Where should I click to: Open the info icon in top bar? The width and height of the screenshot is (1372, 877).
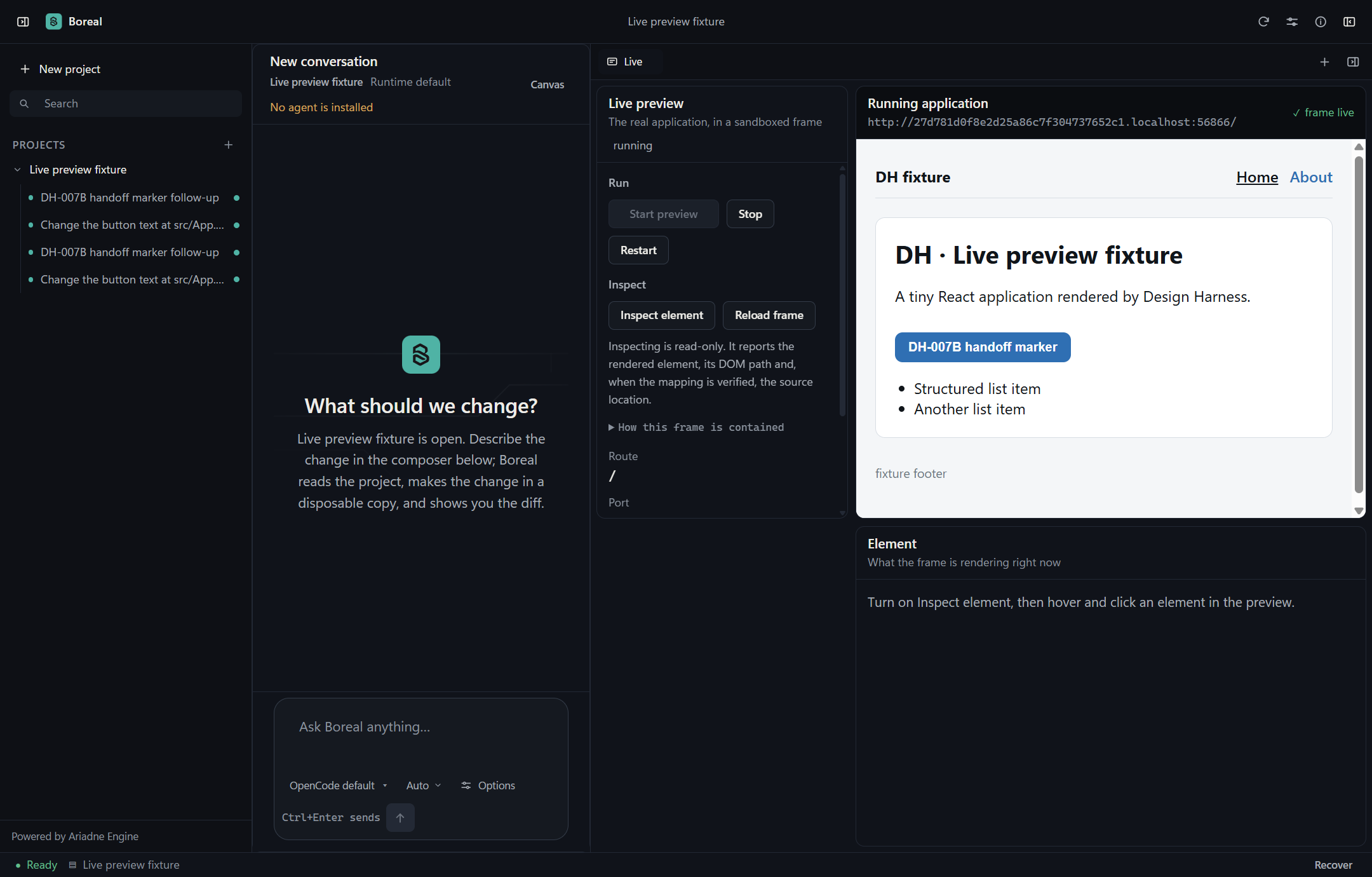click(1321, 22)
